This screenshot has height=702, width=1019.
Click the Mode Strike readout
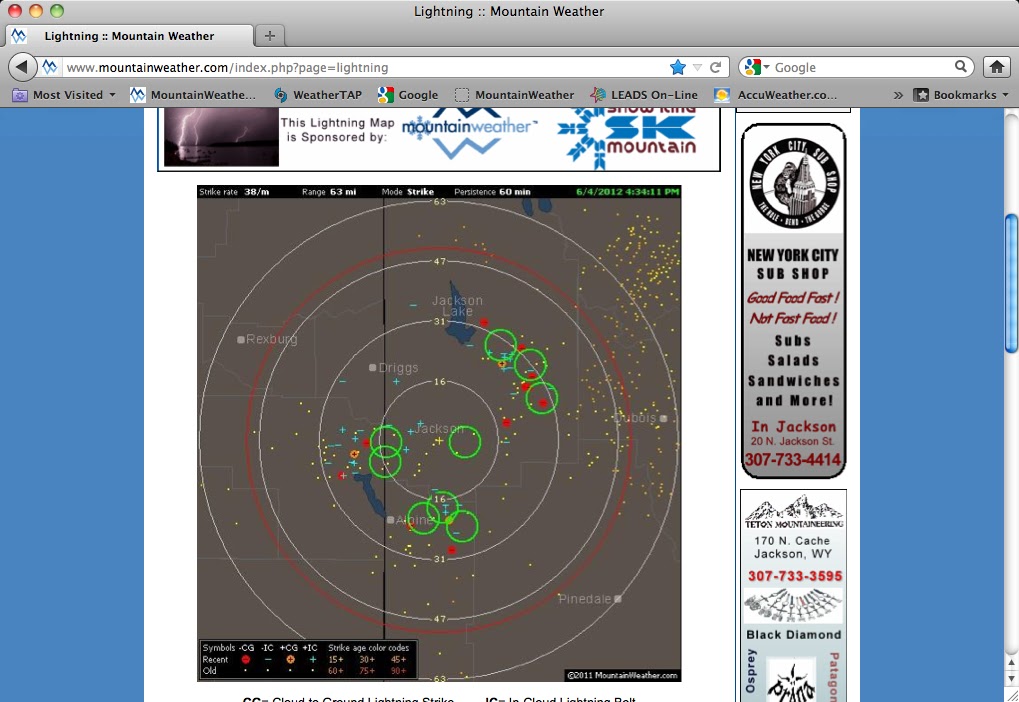click(407, 192)
